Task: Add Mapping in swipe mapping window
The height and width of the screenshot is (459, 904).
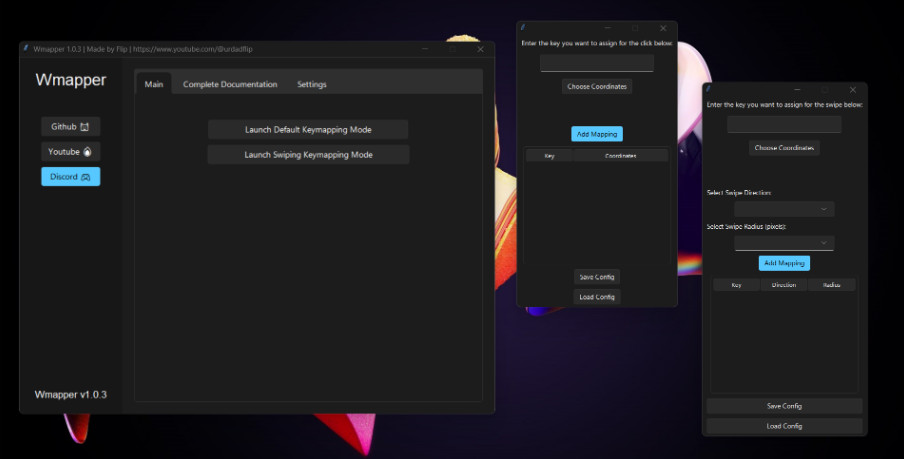Action: (x=784, y=263)
